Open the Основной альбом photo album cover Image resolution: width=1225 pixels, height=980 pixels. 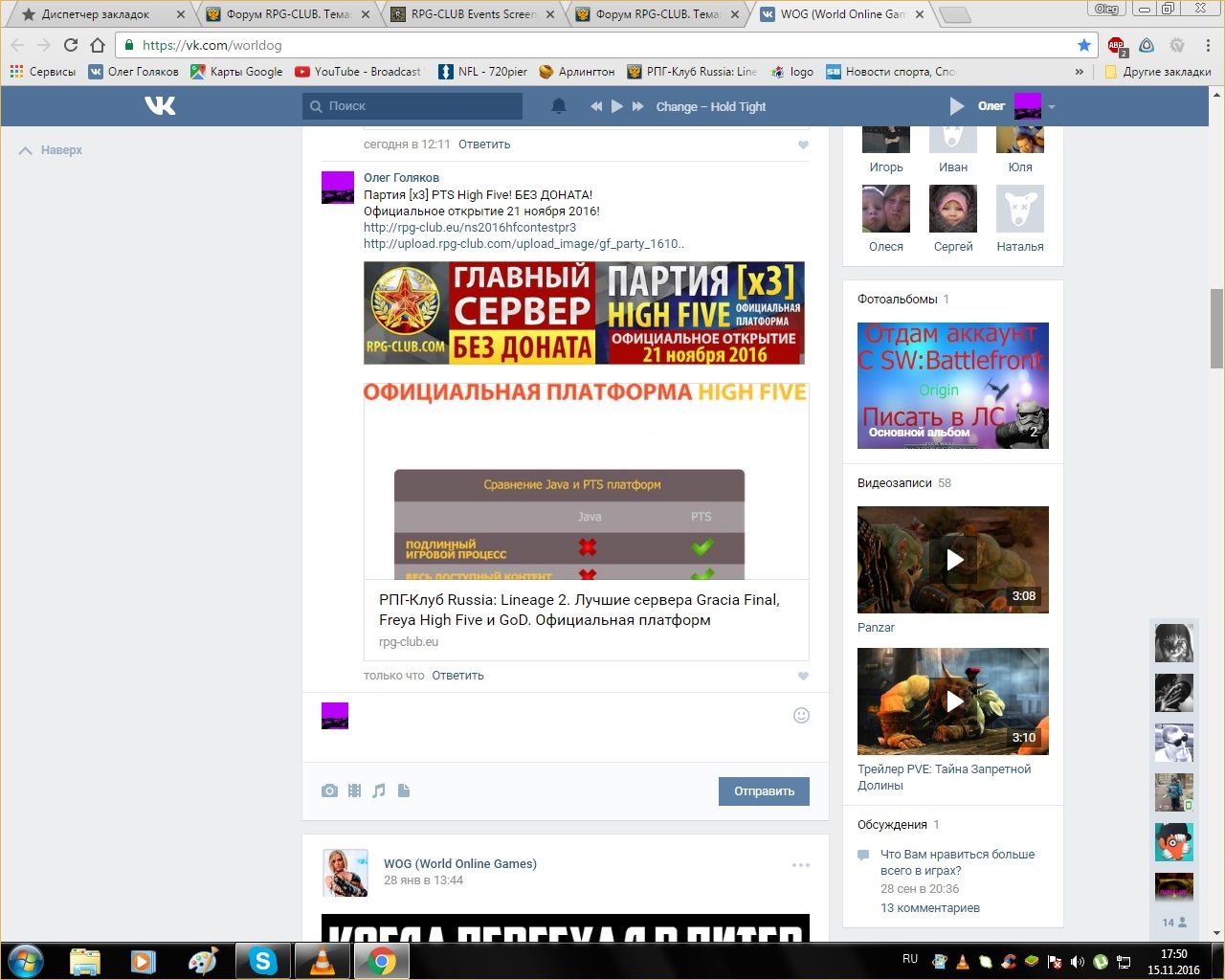(953, 386)
